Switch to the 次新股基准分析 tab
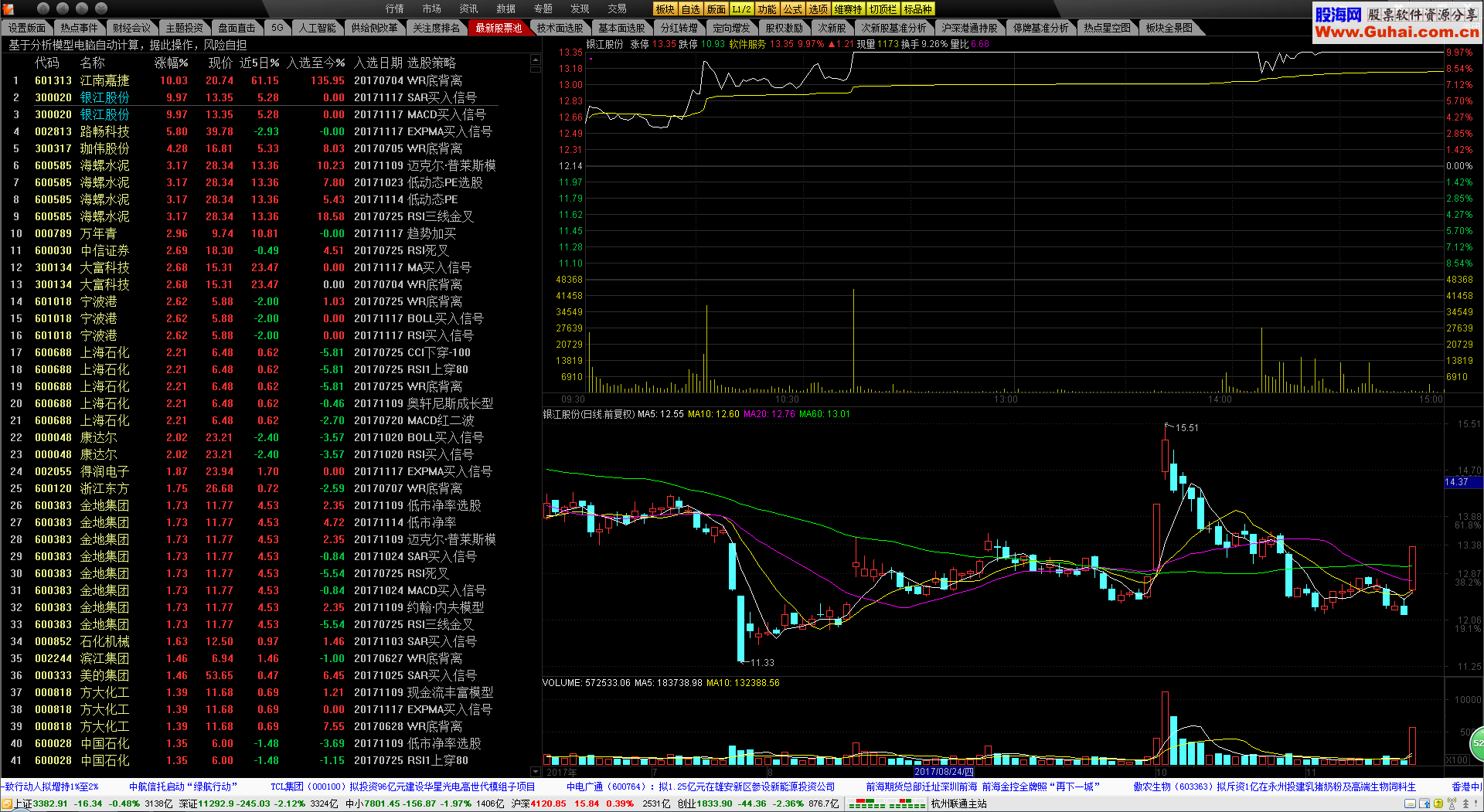 coord(894,28)
